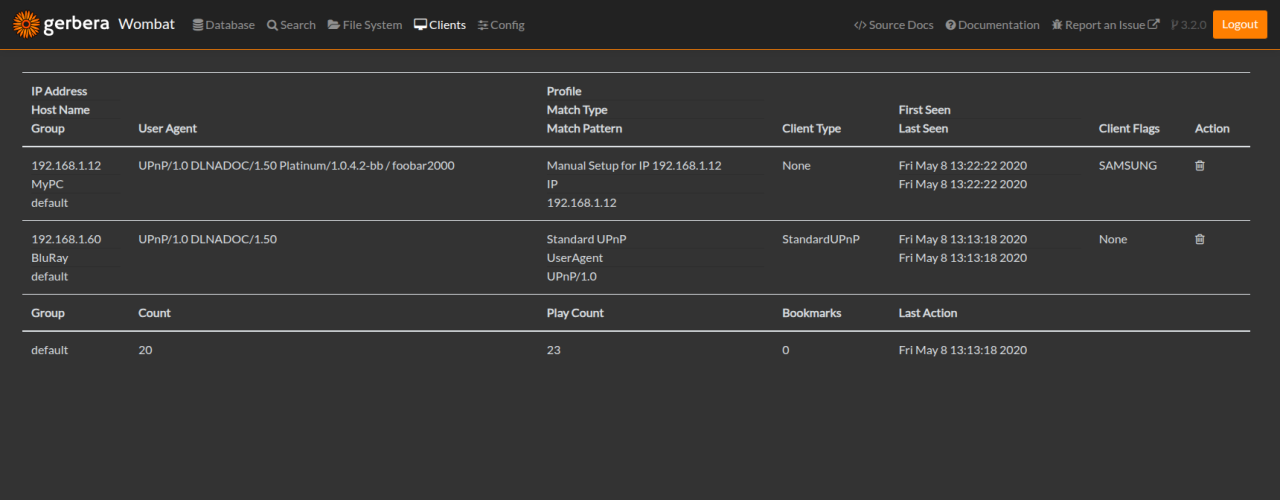This screenshot has height=500, width=1280.
Task: Click the SAMSUNG client flag
Action: [1128, 166]
